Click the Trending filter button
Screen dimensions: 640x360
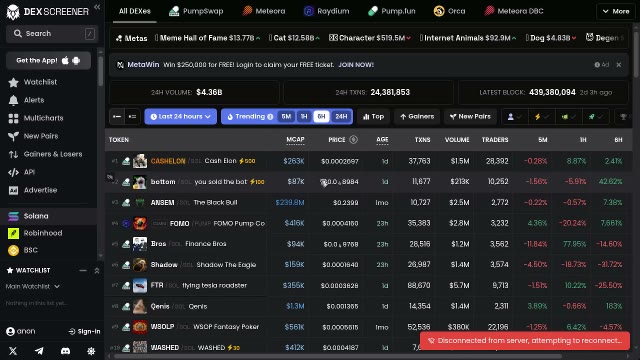pos(249,117)
